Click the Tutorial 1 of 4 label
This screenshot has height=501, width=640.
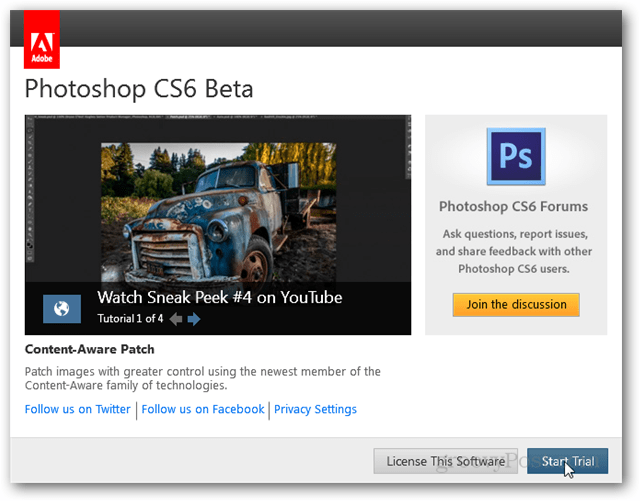(x=129, y=320)
